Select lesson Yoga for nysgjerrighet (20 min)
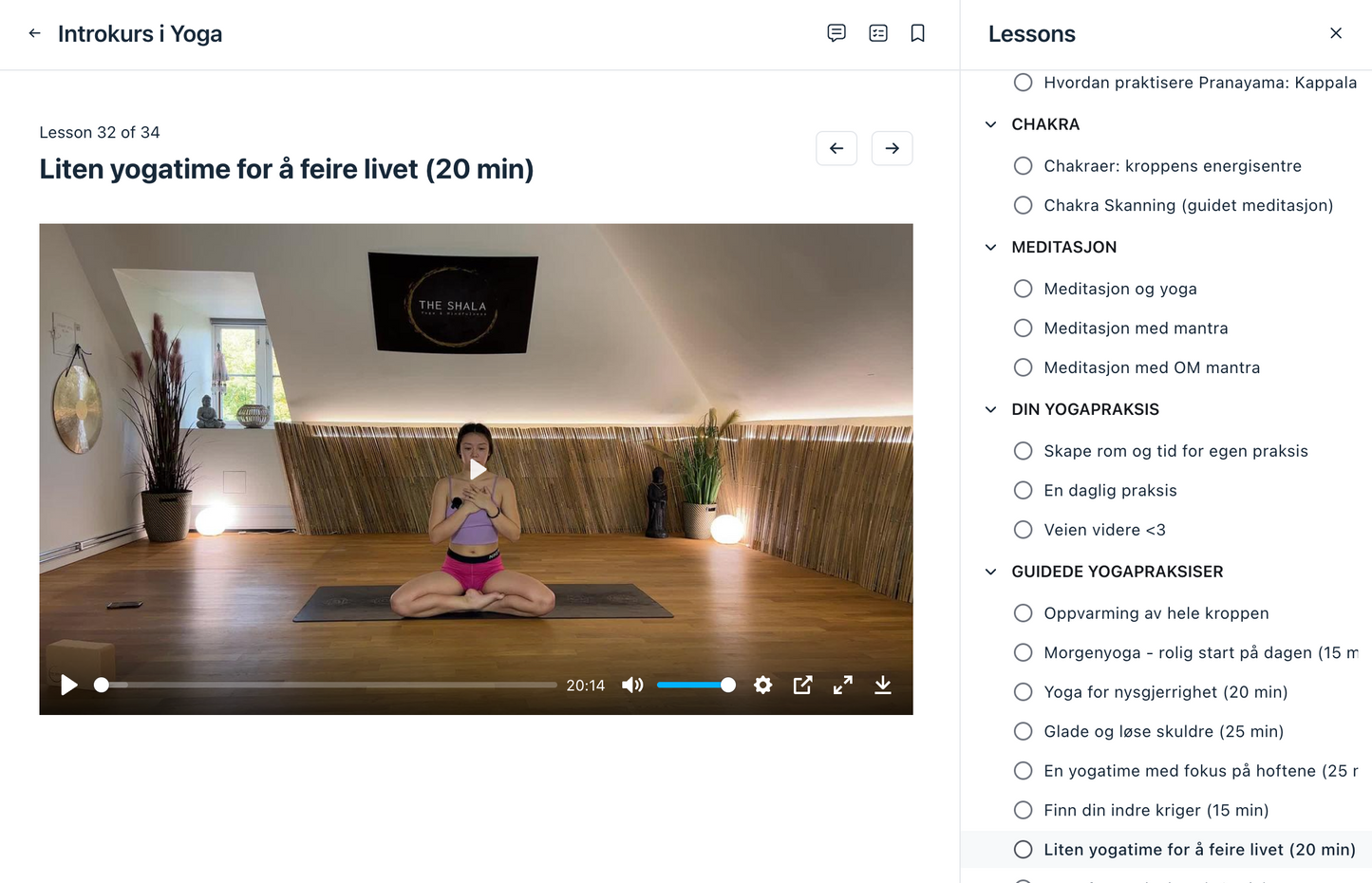Image resolution: width=1372 pixels, height=883 pixels. pos(1165,692)
